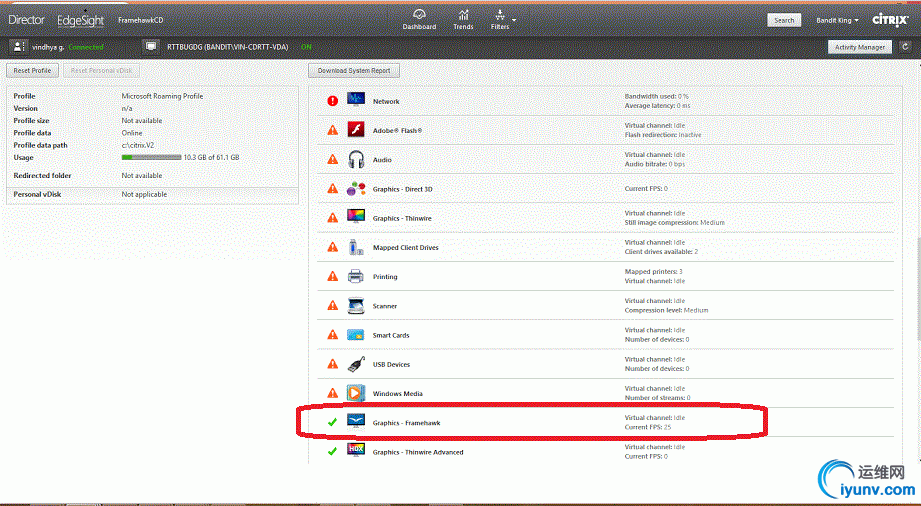Click the Scanner icon
Viewport: 921px width, 506px height.
pos(356,305)
